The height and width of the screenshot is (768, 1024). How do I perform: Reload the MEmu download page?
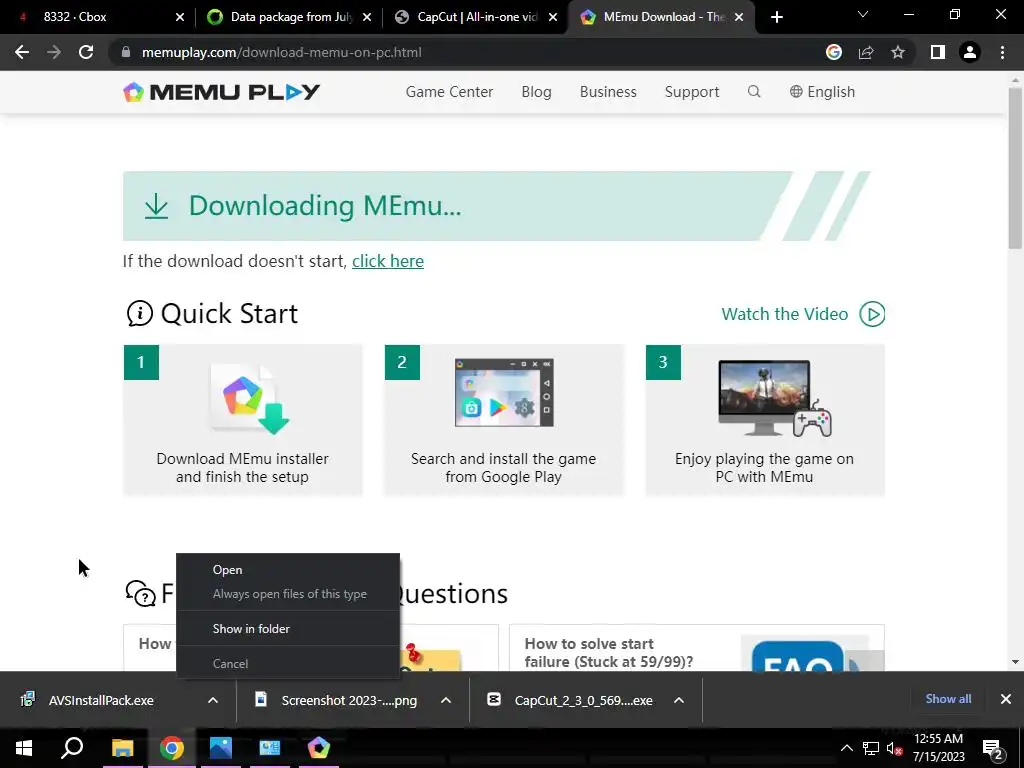[86, 52]
